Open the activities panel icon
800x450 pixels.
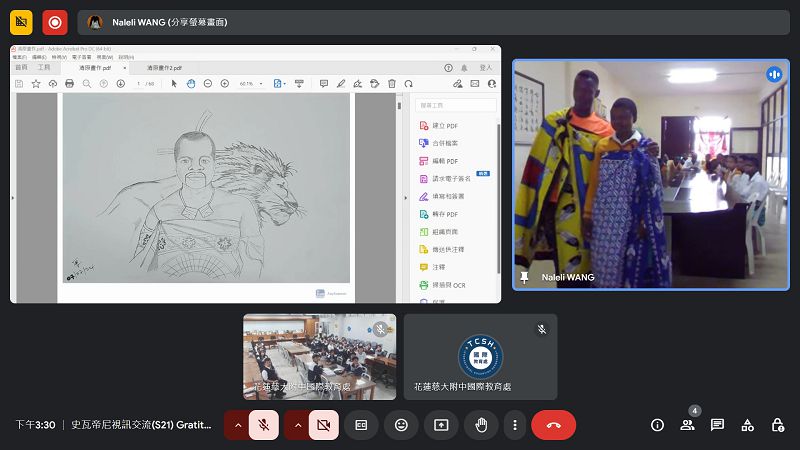click(x=747, y=425)
